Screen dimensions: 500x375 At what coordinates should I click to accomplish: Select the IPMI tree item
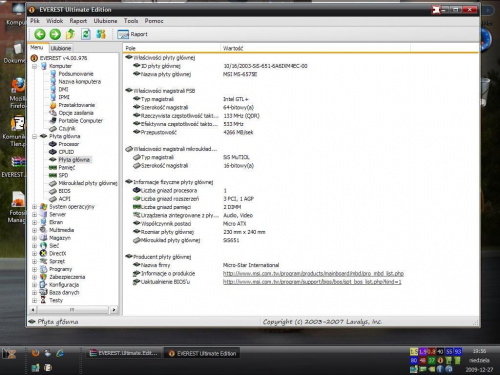tap(64, 97)
